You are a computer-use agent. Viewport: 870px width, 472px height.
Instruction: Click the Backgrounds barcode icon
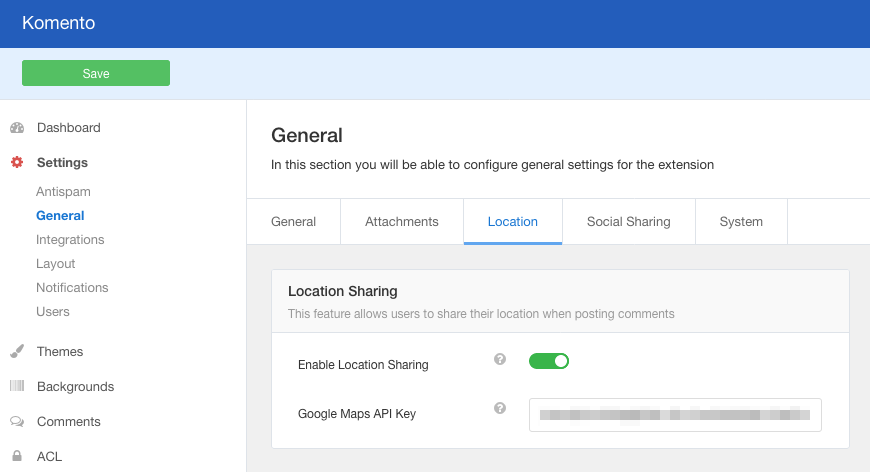pos(17,385)
